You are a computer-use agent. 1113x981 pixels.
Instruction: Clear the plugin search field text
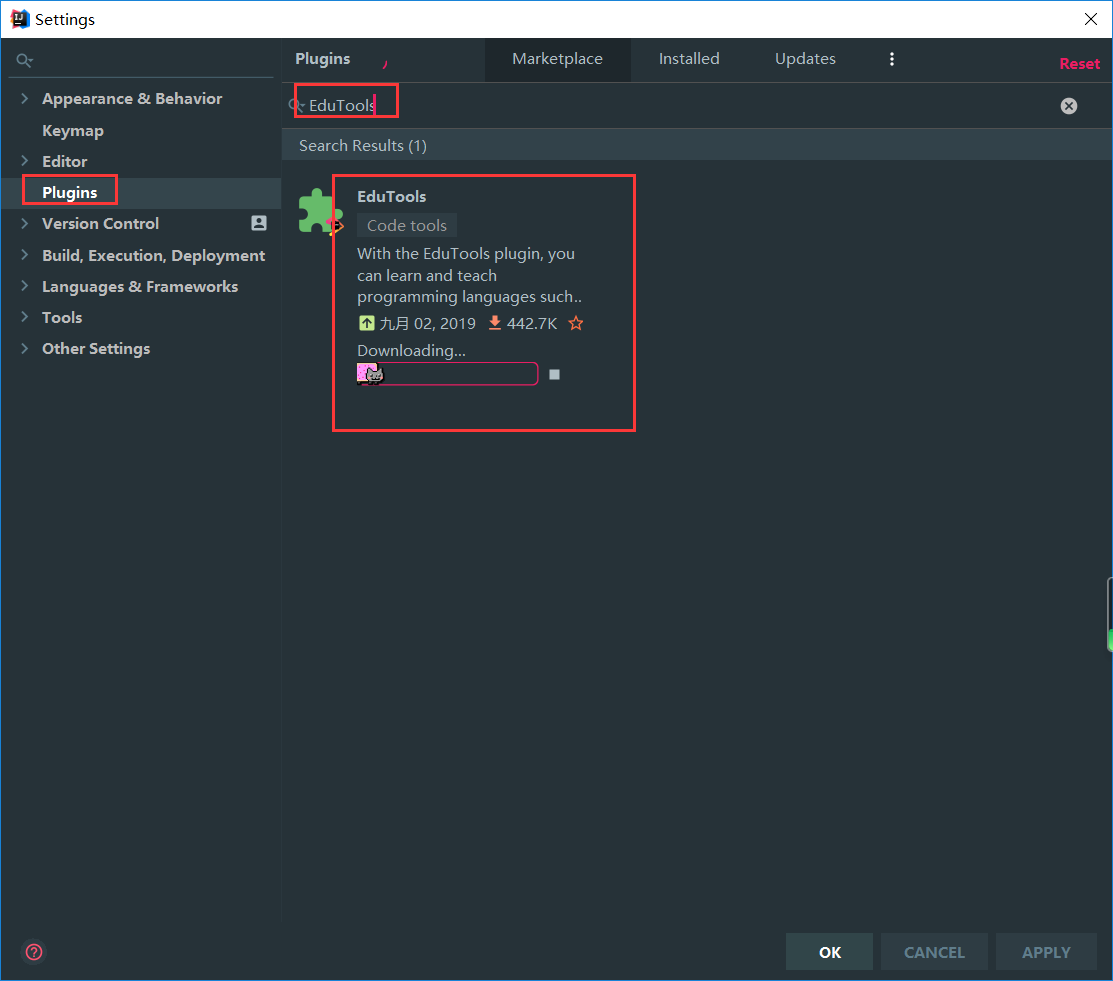(1069, 106)
